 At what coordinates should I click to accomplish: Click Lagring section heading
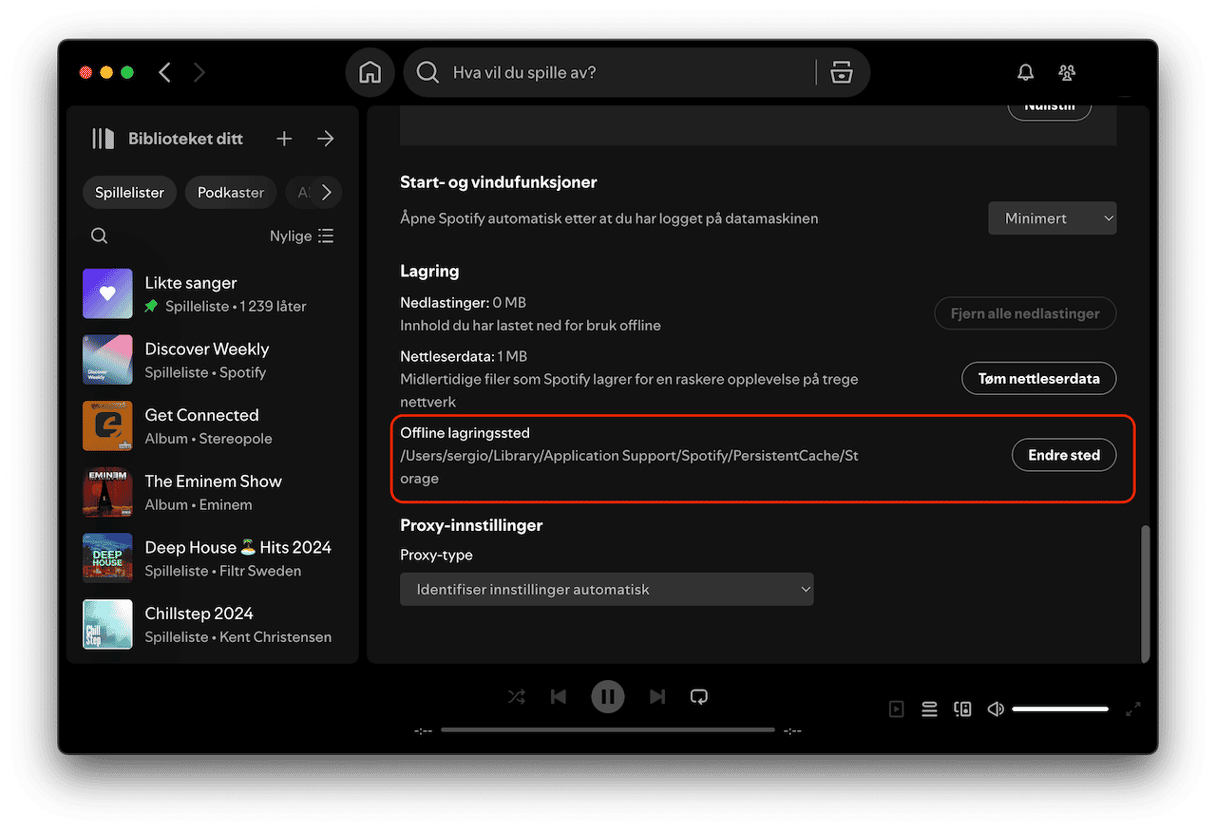coord(430,271)
